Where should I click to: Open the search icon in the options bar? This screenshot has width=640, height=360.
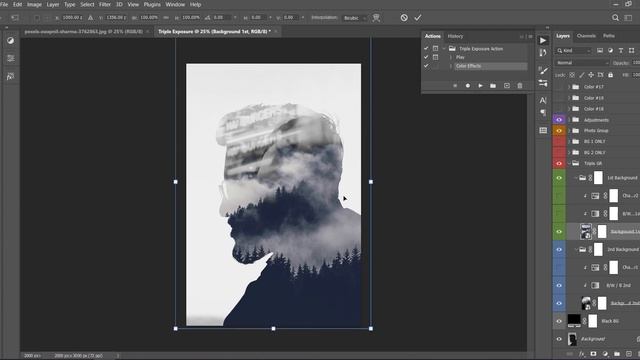click(615, 18)
